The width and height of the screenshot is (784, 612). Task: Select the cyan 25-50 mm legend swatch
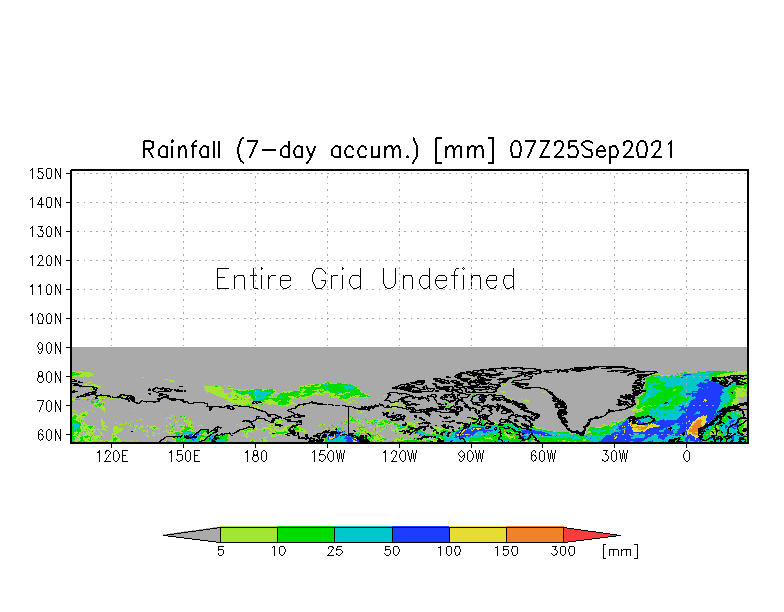tap(364, 534)
